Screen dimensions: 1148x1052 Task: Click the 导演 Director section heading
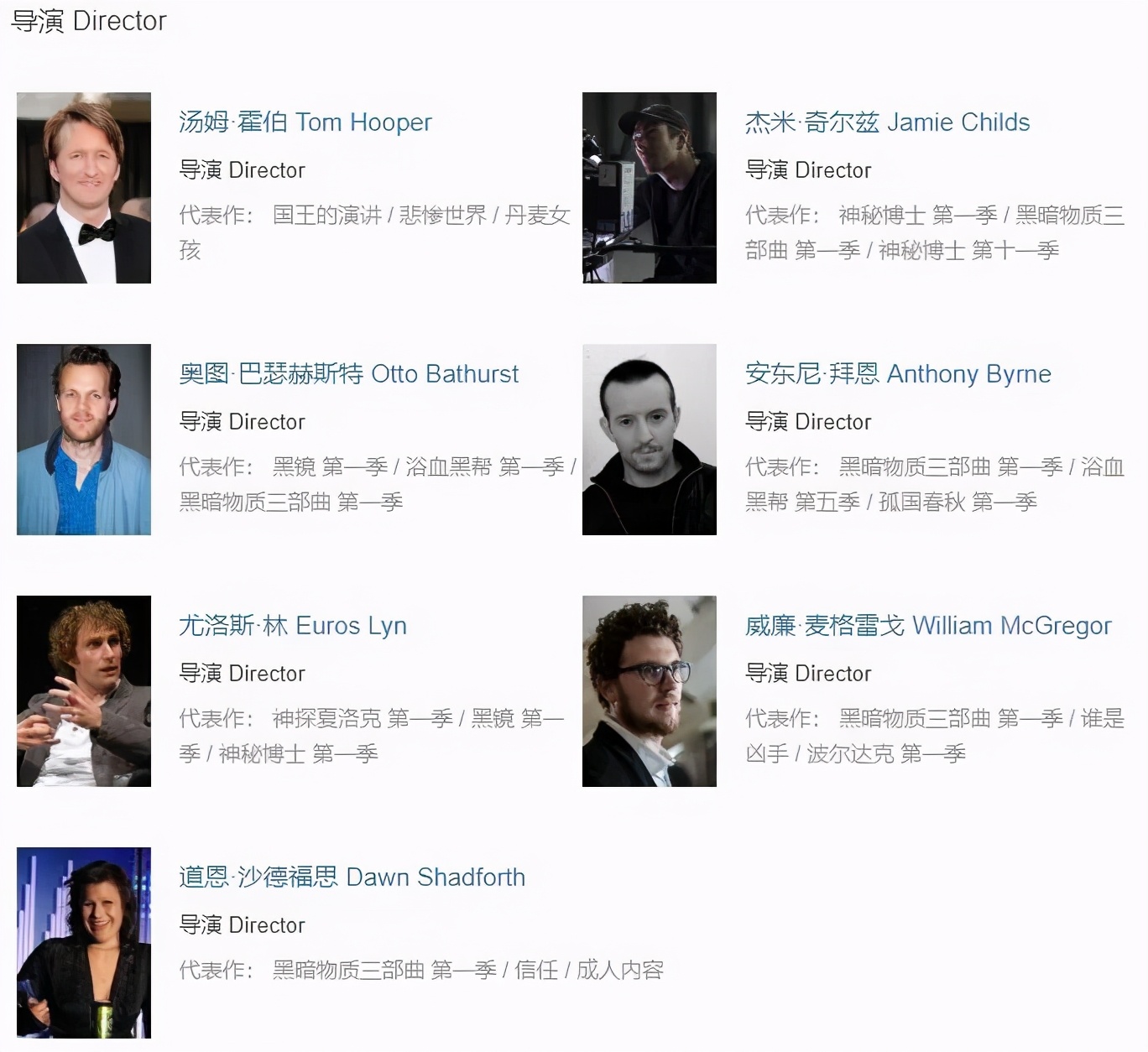pyautogui.click(x=89, y=20)
